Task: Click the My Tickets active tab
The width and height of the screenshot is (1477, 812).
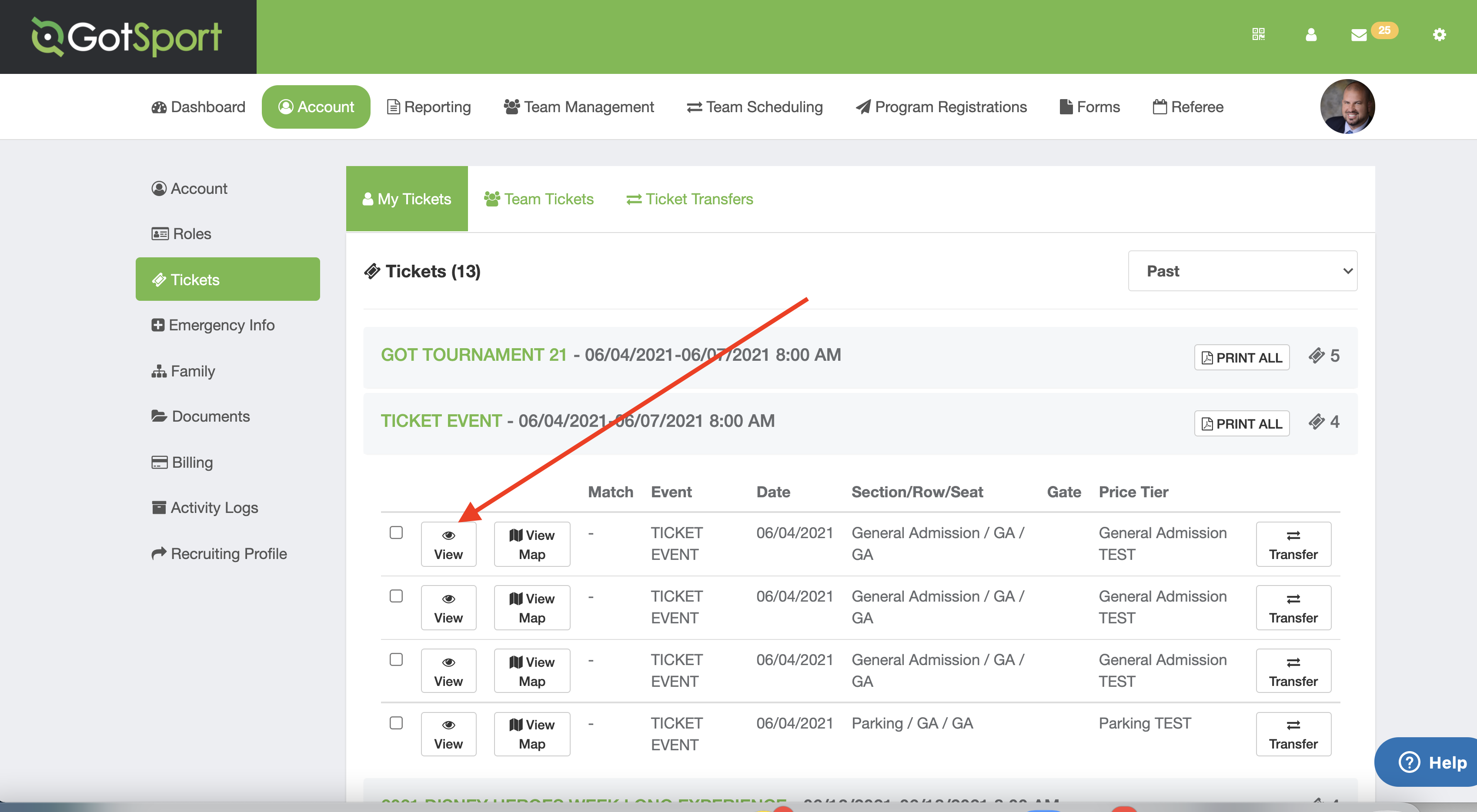Action: 406,198
